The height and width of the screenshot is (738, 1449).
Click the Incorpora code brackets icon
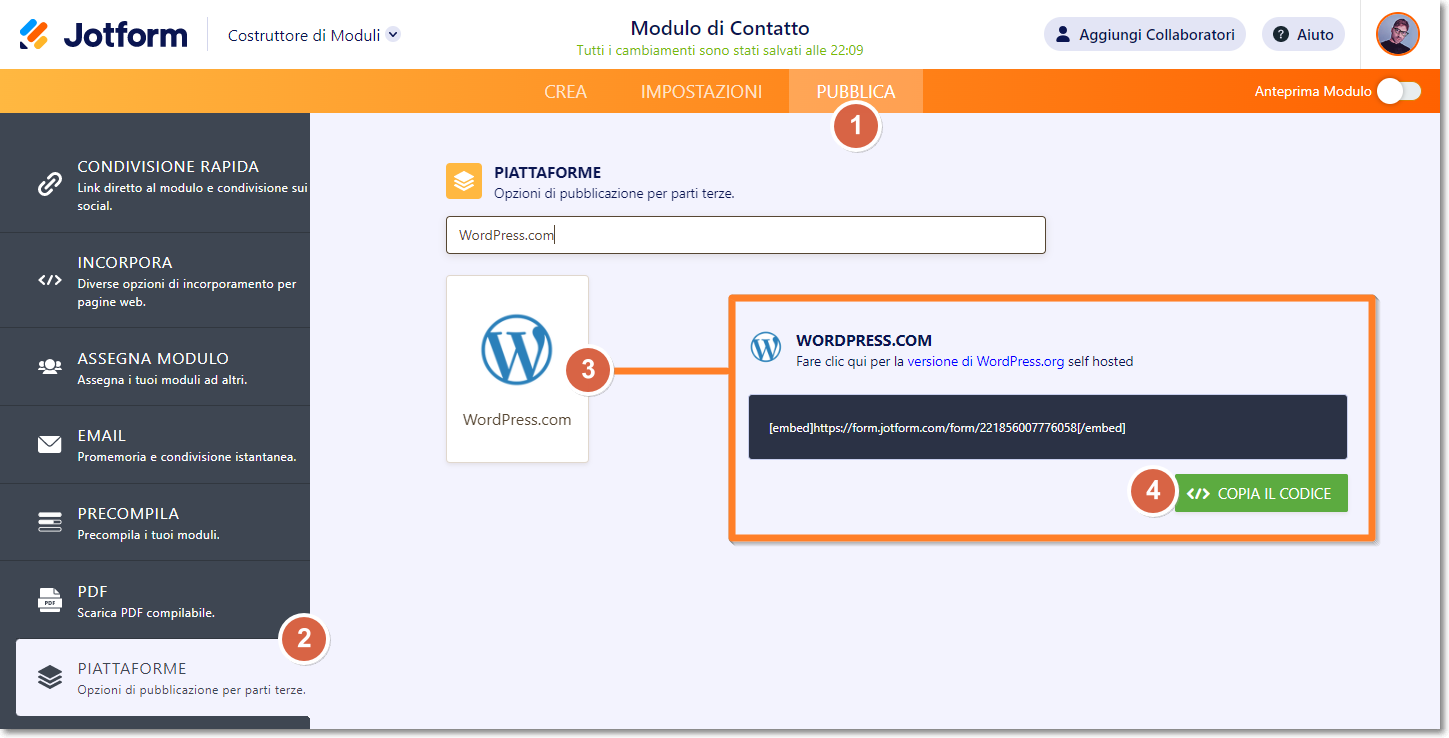click(49, 280)
